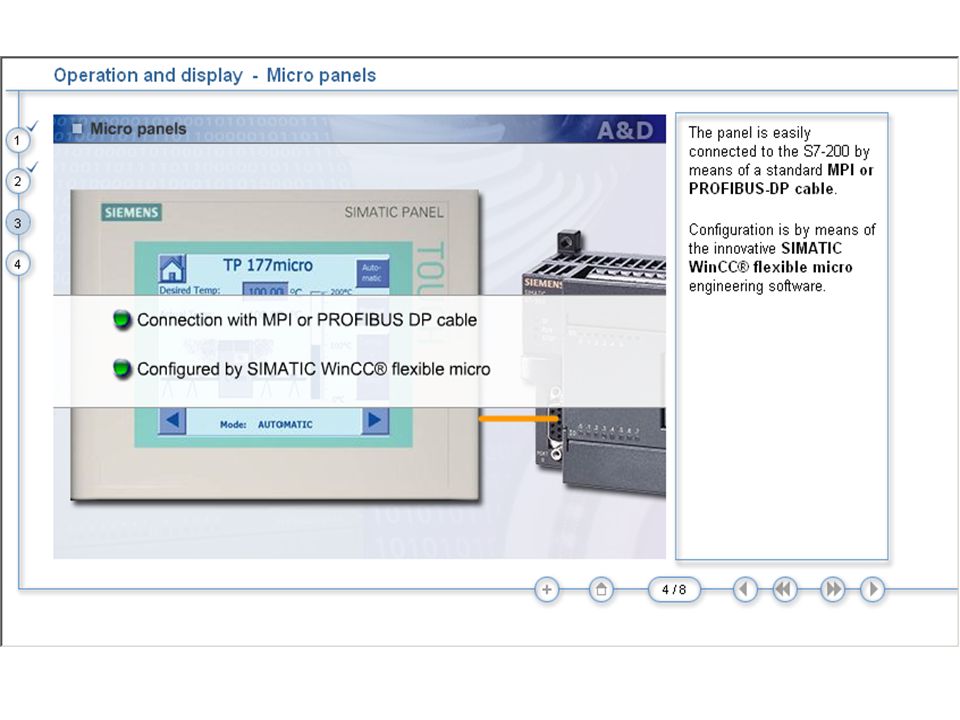
Task: Click the "SIMATIC PANEL" label
Action: [394, 212]
